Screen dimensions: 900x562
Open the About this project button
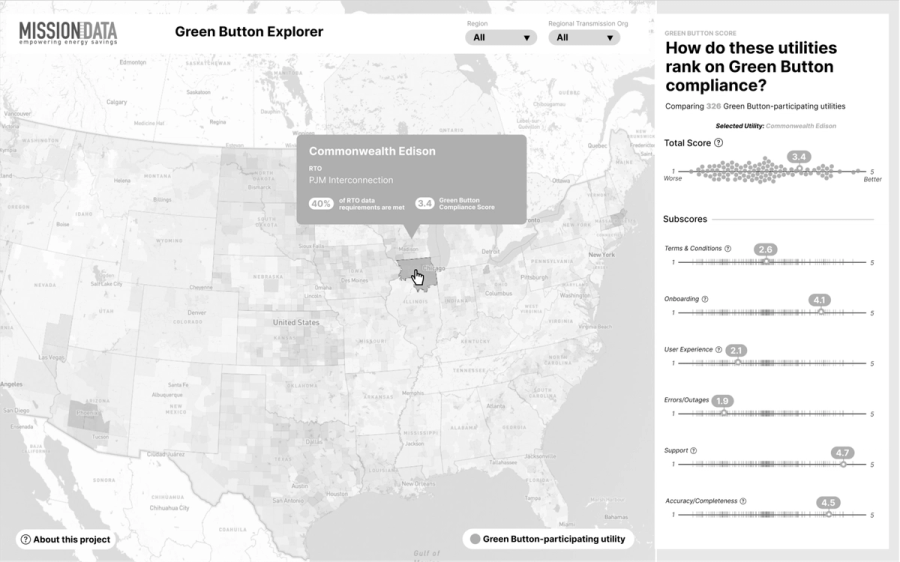65,540
